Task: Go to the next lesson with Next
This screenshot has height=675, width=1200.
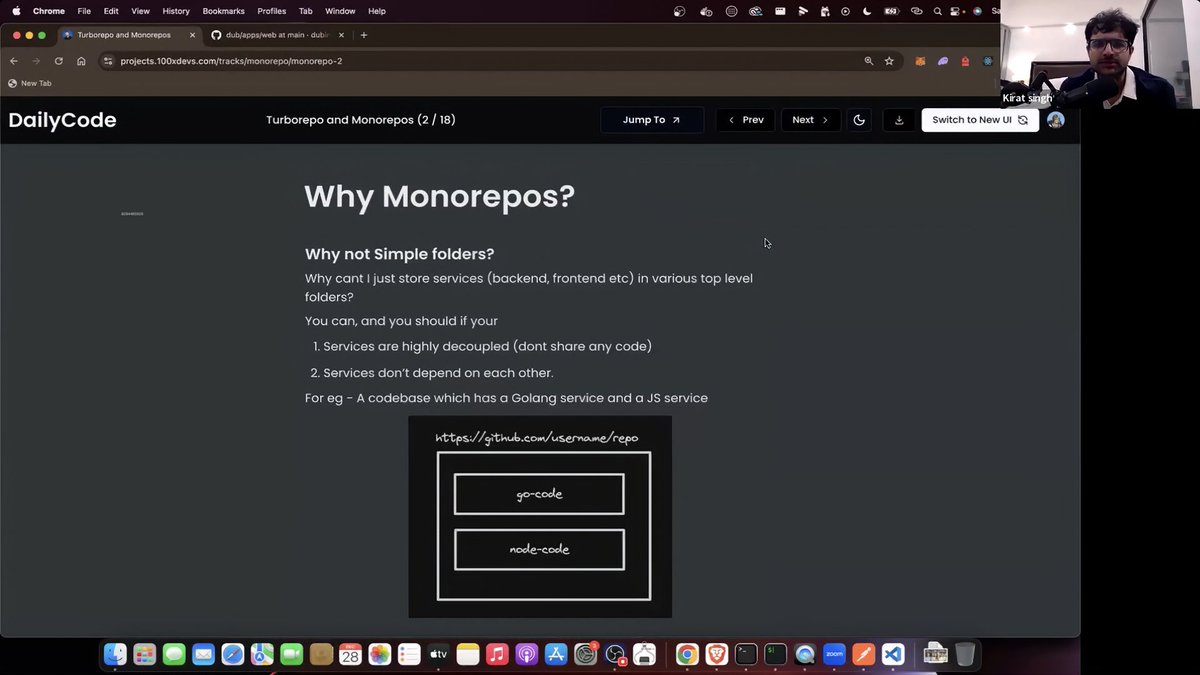Action: pyautogui.click(x=810, y=119)
